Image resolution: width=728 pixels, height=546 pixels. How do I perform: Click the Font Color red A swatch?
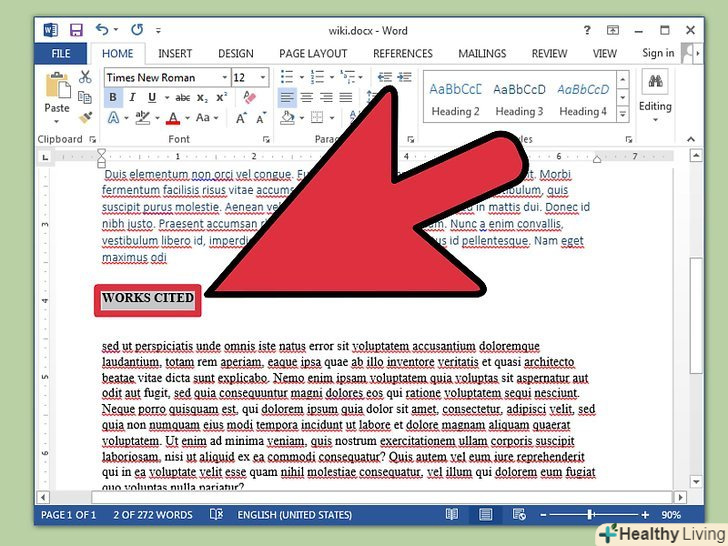173,118
